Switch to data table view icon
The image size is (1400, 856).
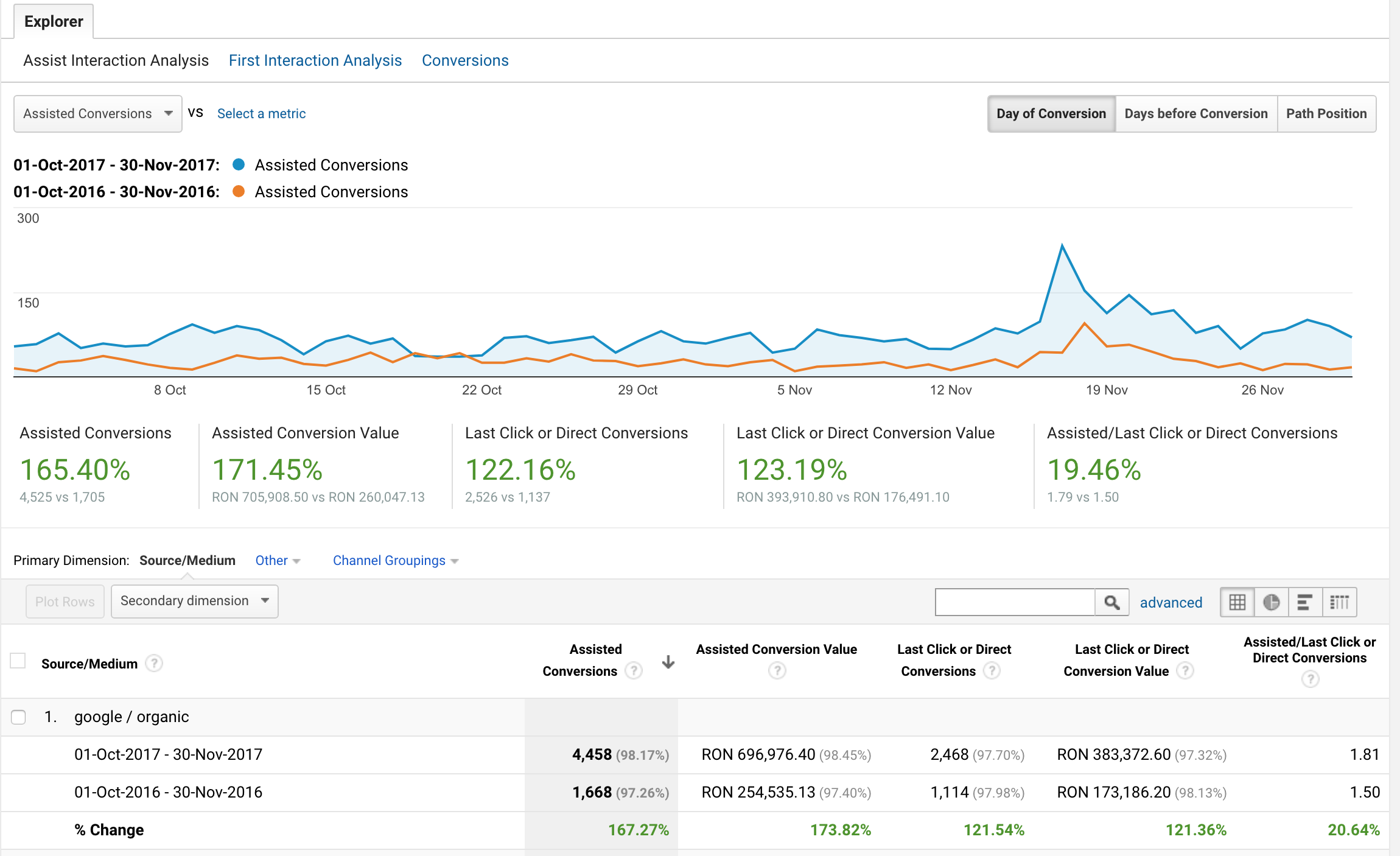point(1237,602)
